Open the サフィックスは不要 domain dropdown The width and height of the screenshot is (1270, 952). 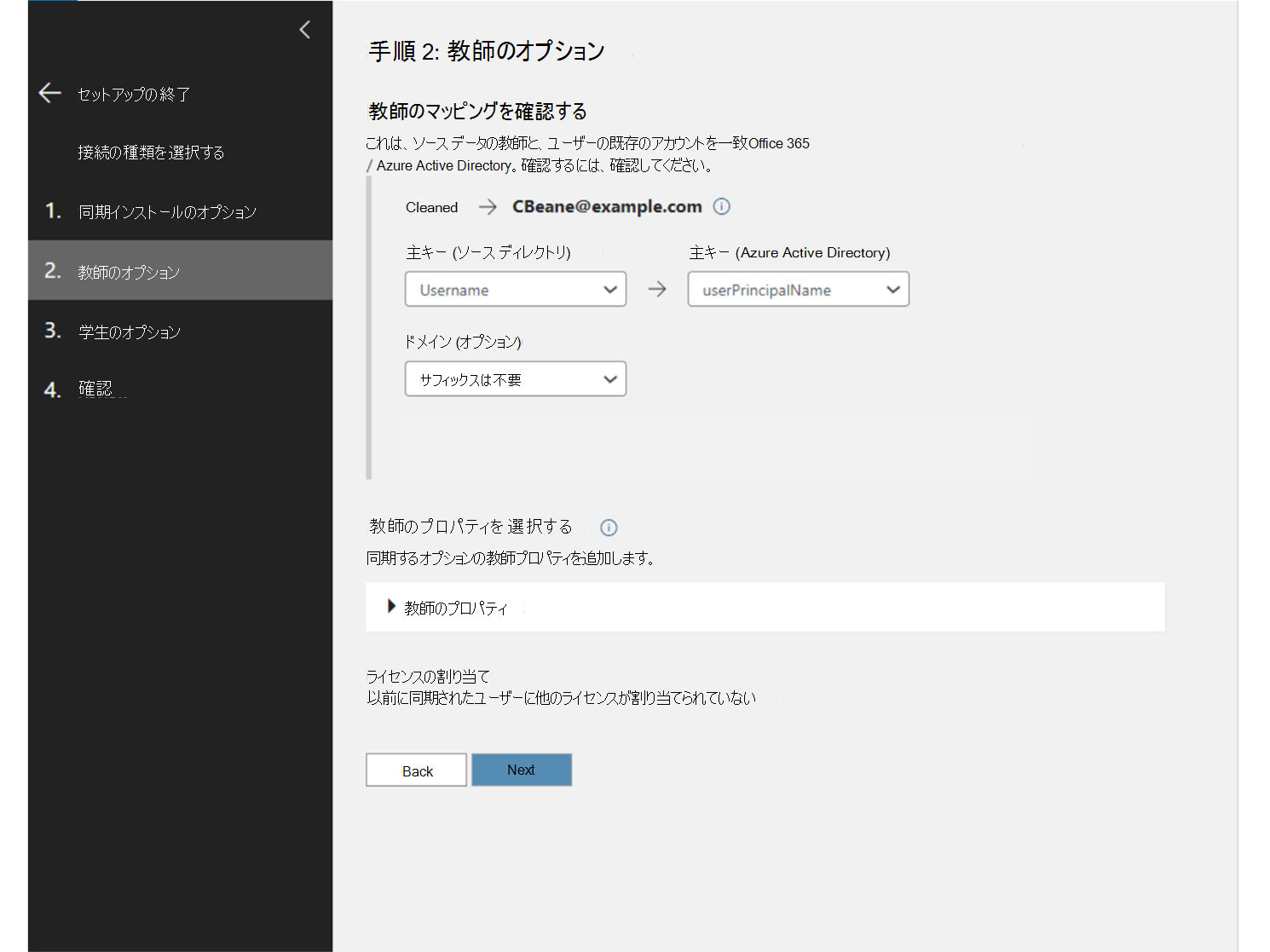516,379
